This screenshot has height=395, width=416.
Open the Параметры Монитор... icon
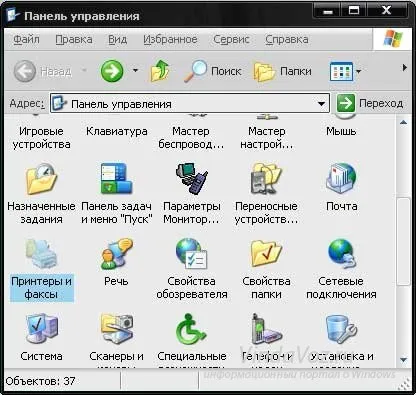coord(192,179)
